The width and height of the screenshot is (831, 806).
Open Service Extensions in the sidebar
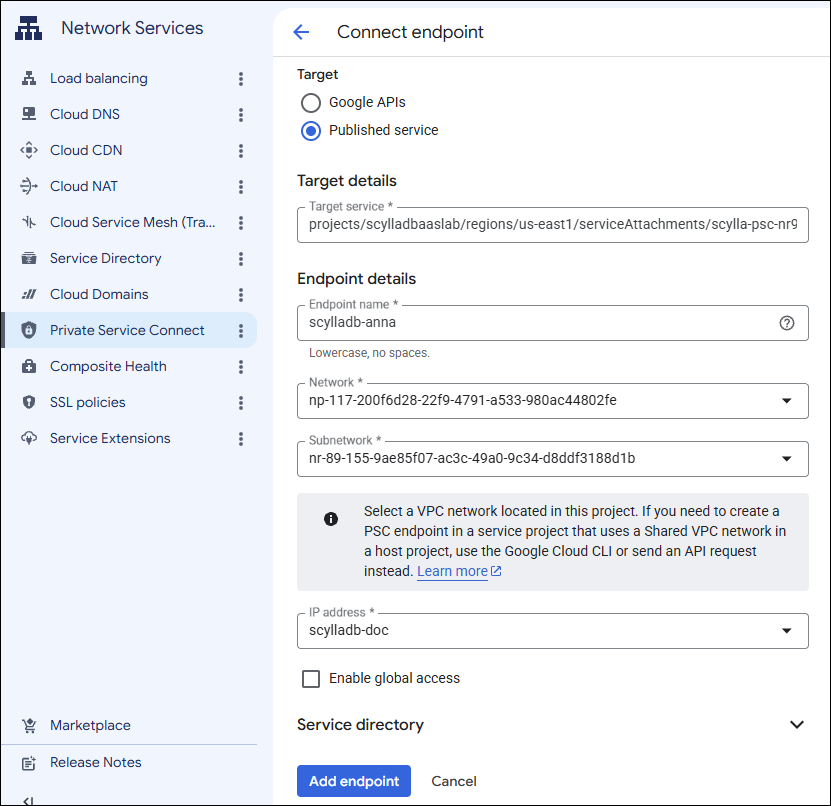(x=110, y=438)
